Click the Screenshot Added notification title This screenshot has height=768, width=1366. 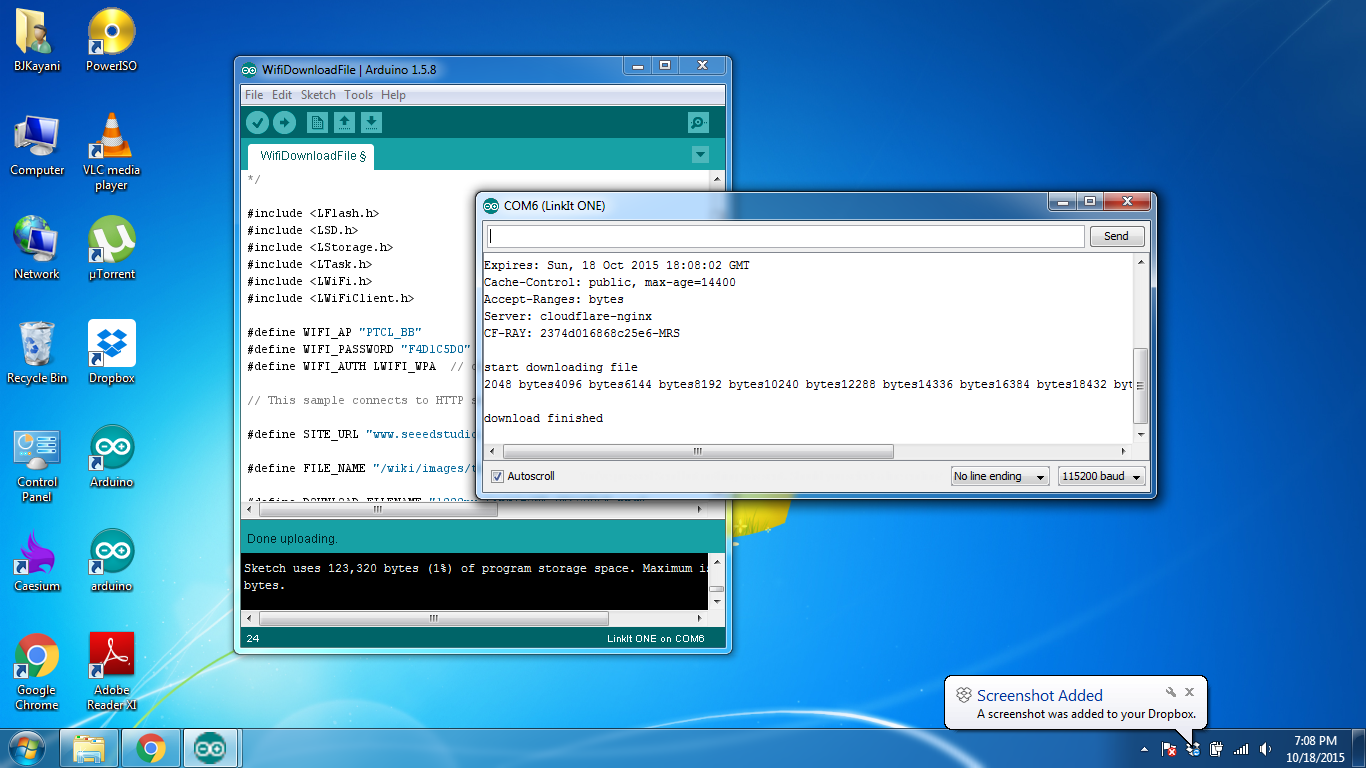[x=1039, y=696]
